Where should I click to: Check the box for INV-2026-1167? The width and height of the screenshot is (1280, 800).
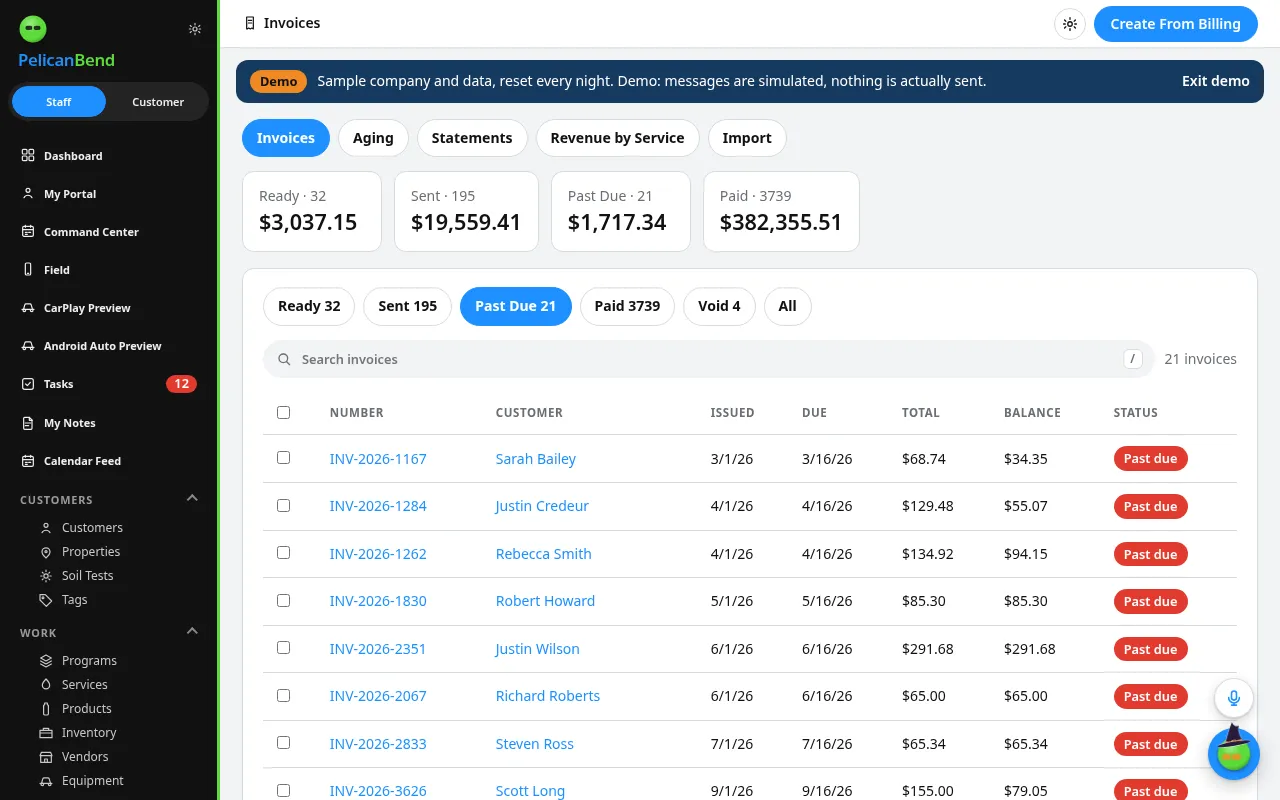[283, 458]
